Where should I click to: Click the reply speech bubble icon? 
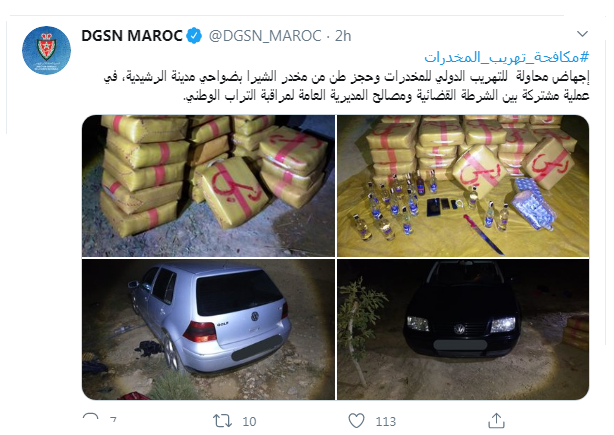pyautogui.click(x=91, y=420)
